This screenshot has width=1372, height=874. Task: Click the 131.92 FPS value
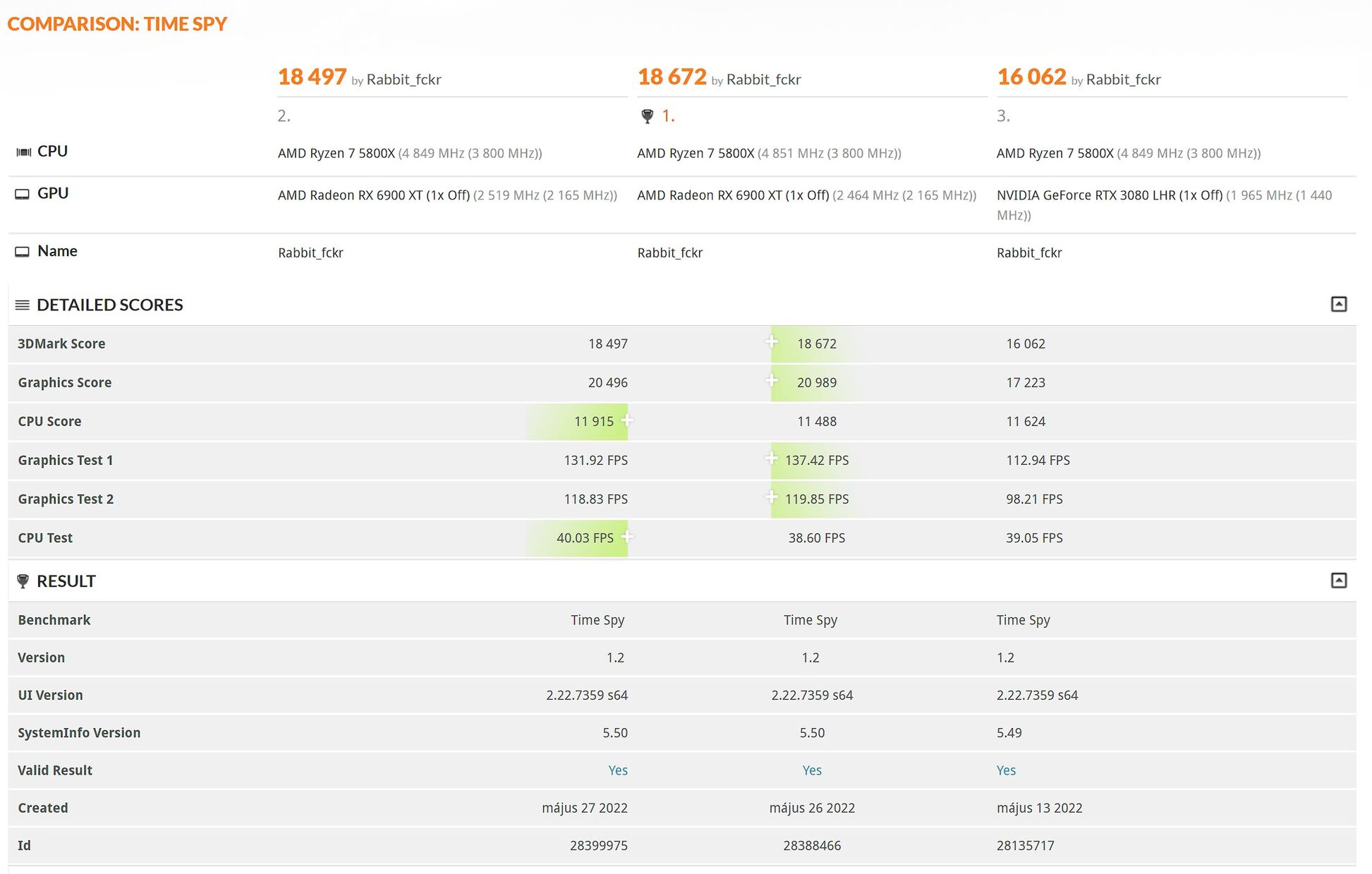click(x=595, y=460)
